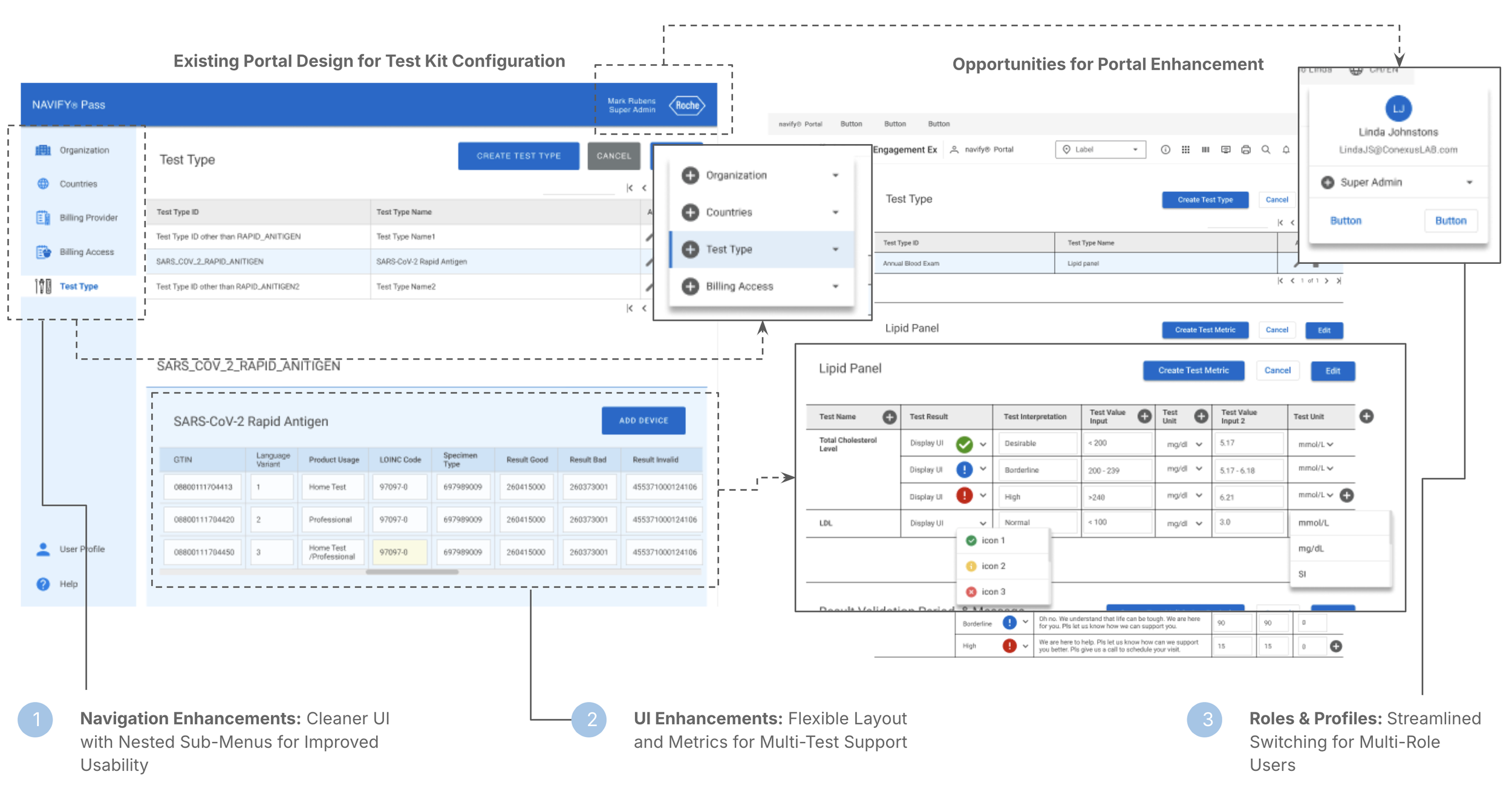
Task: Choose mg/dL from the unit list
Action: [1311, 548]
